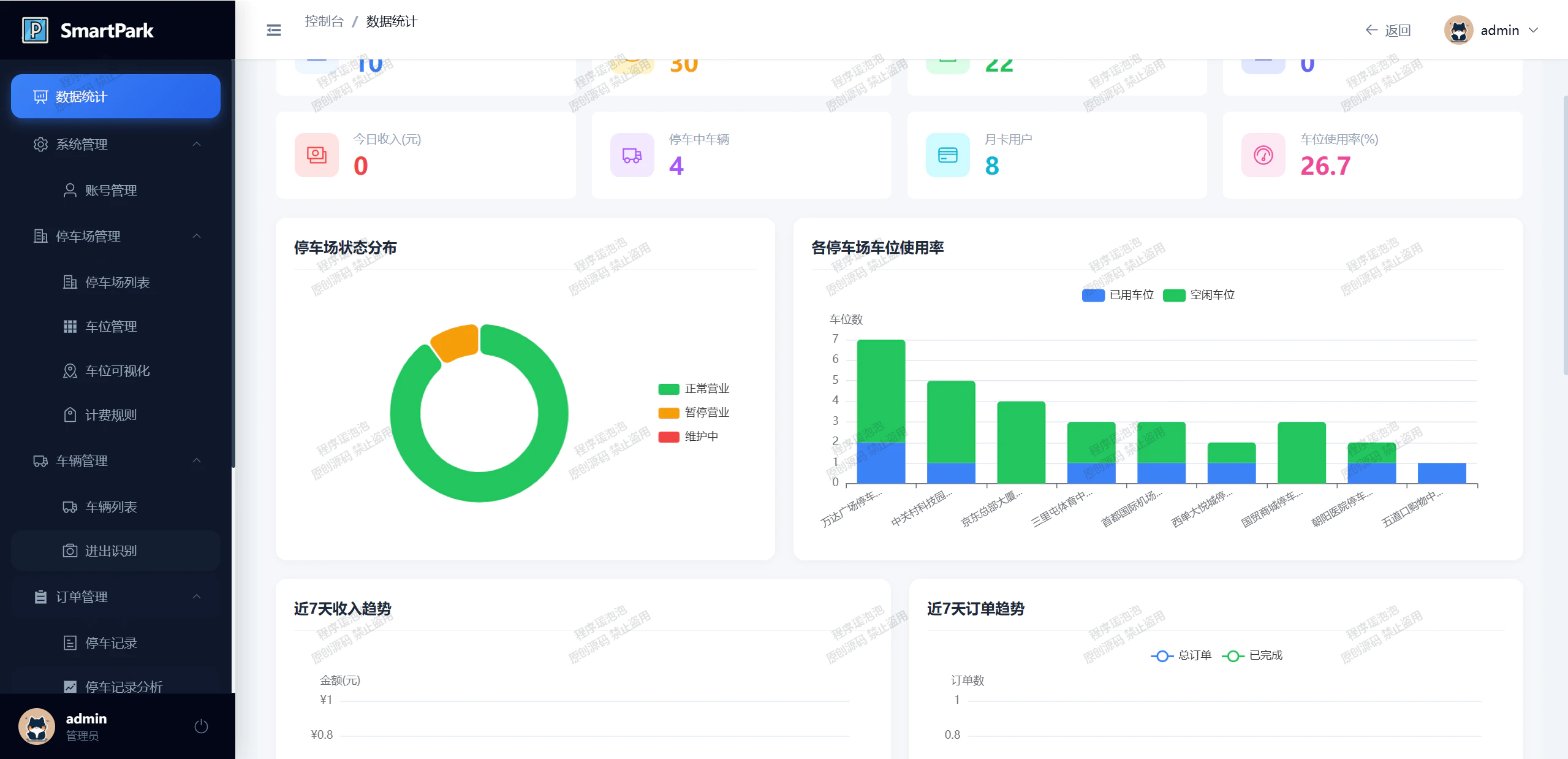This screenshot has width=1568, height=759.
Task: Open the 停车场列表 menu item
Action: click(x=116, y=282)
